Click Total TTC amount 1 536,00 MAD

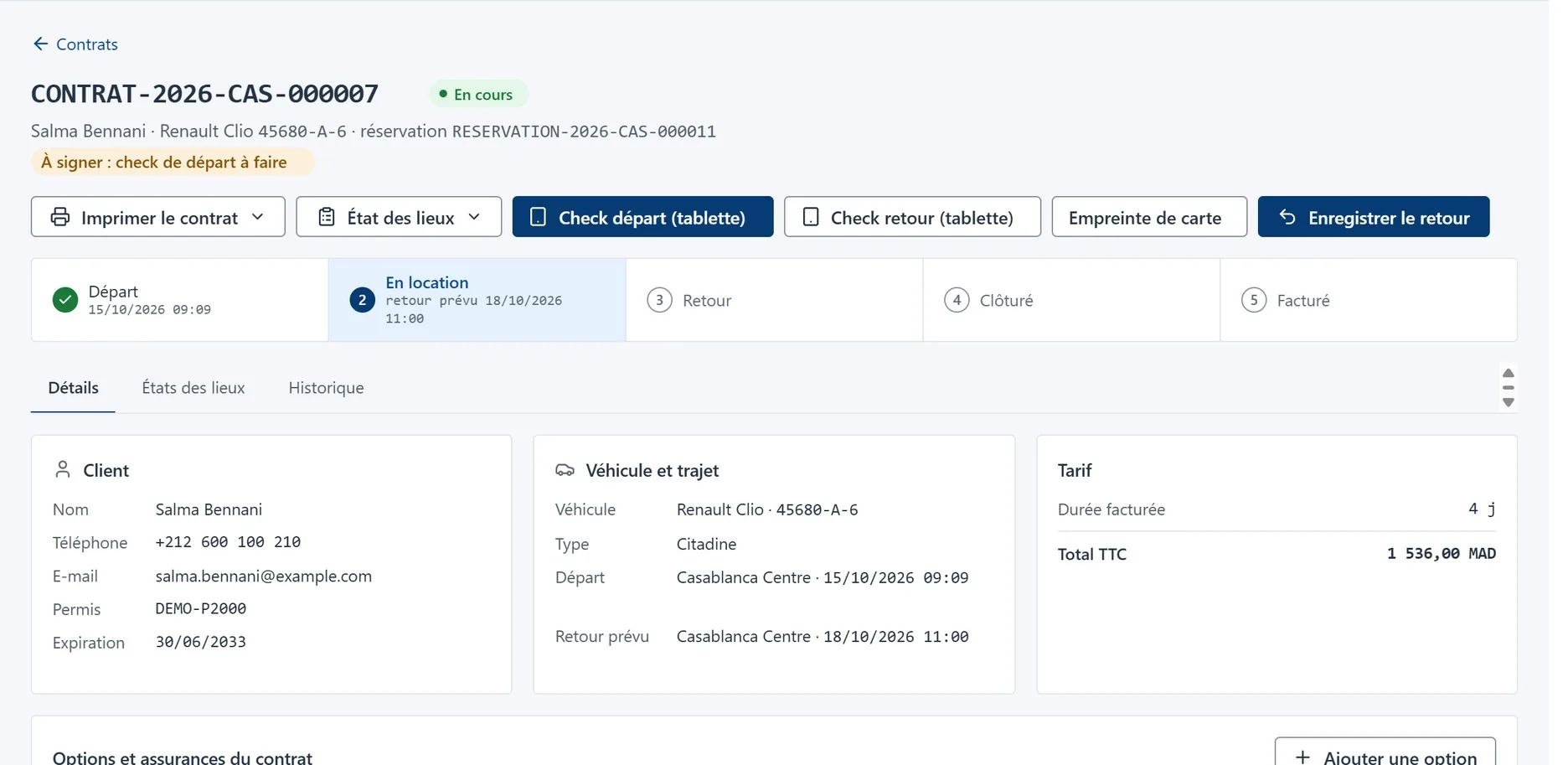[1441, 553]
